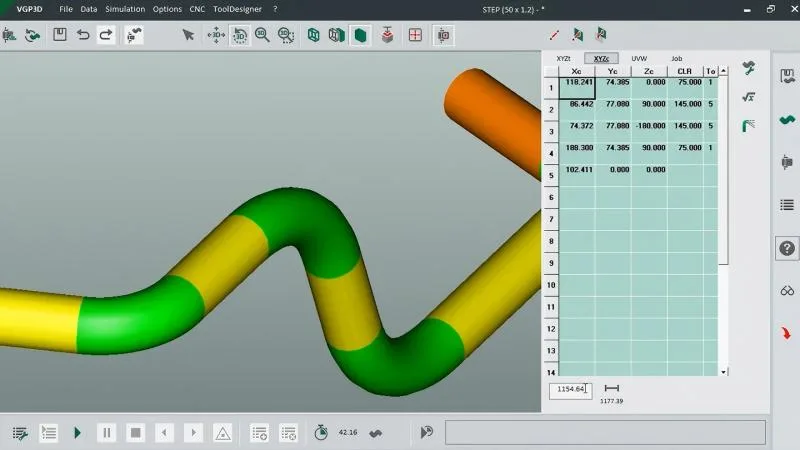Screen dimensions: 800x450
Task: Select the Xc cell 118.241 in row 1
Action: tap(577, 88)
